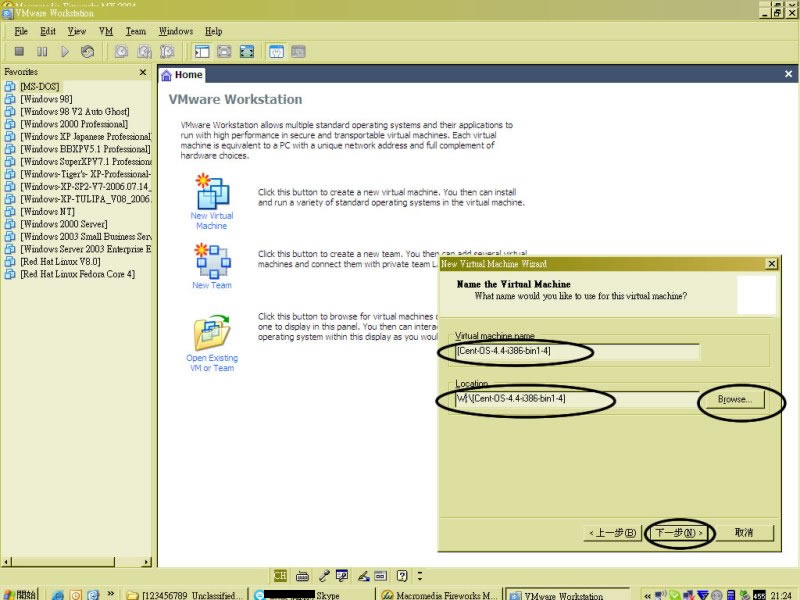
Task: Select [Red Hat Linux Fedora Core 4] favorite
Action: (x=78, y=274)
